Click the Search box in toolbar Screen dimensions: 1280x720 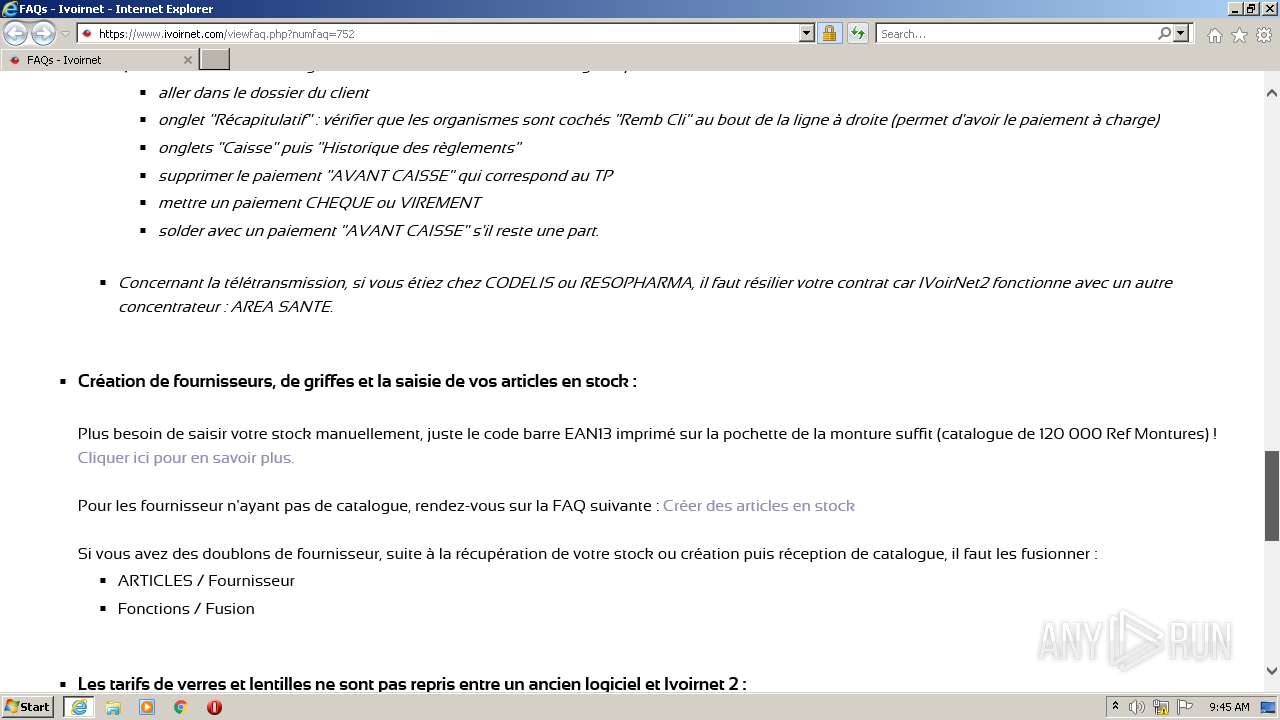[x=1016, y=33]
